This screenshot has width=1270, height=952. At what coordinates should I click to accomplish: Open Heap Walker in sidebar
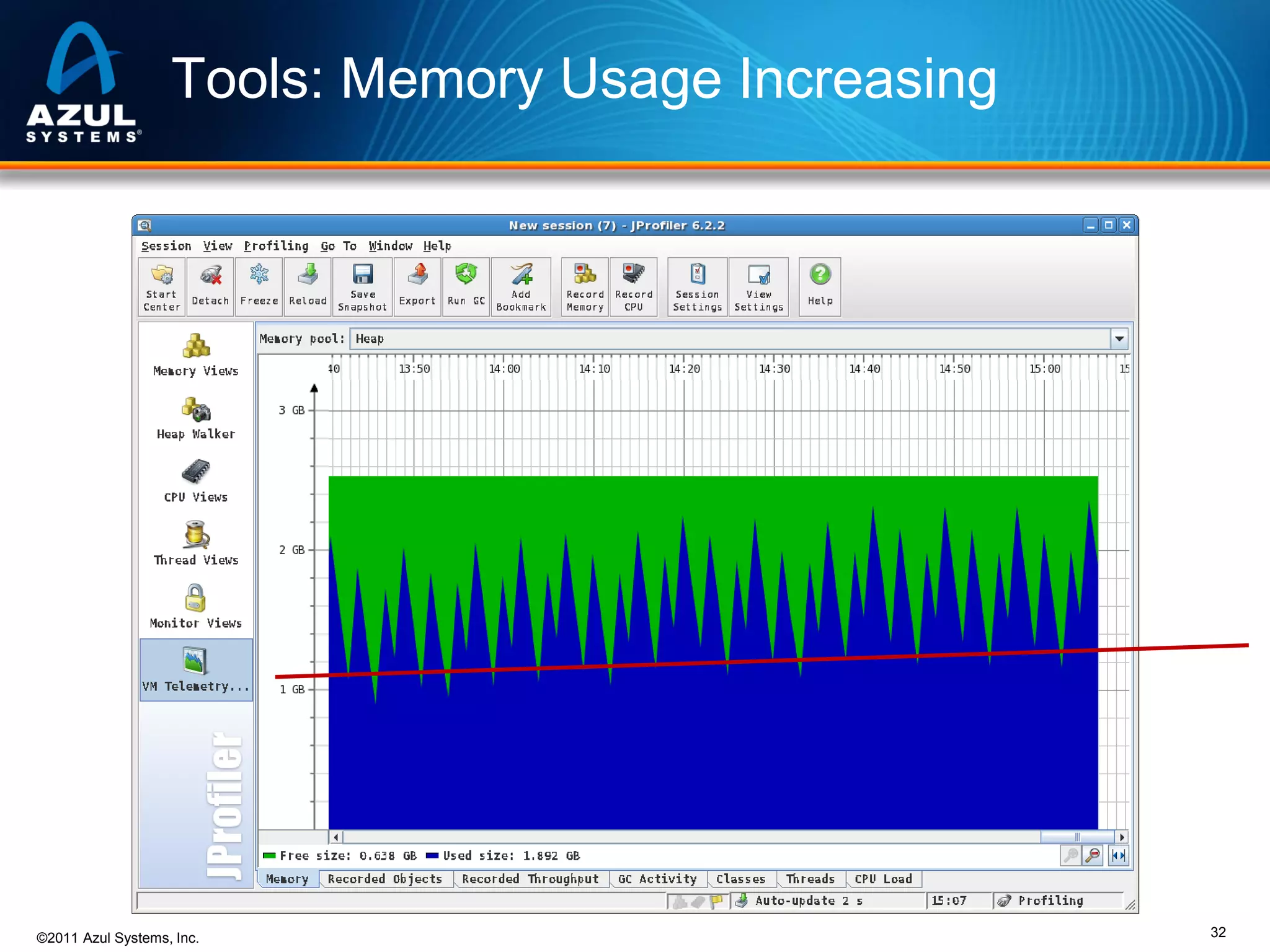tap(196, 418)
